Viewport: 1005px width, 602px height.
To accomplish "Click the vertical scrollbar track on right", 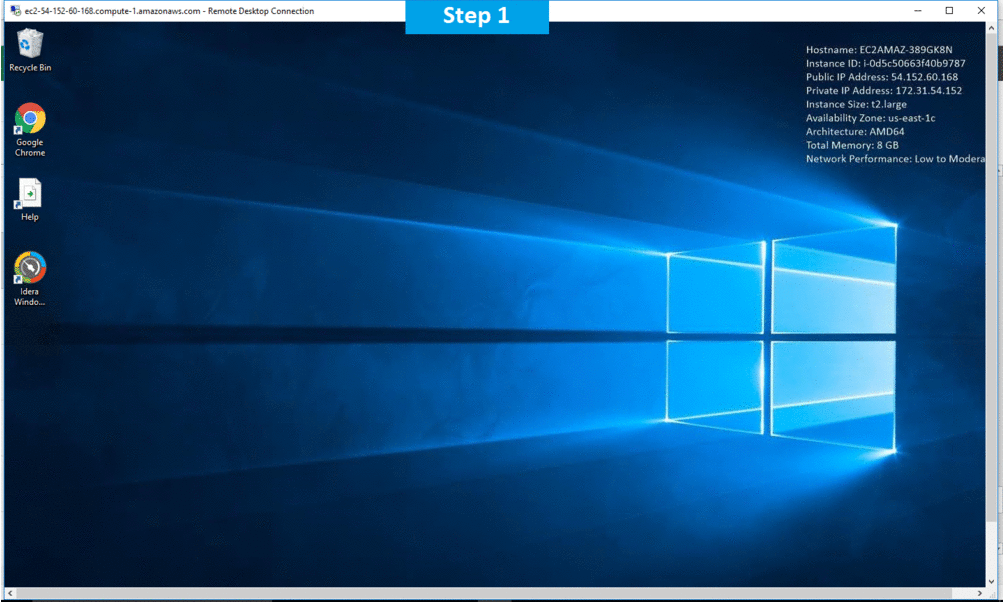I will 992,300.
